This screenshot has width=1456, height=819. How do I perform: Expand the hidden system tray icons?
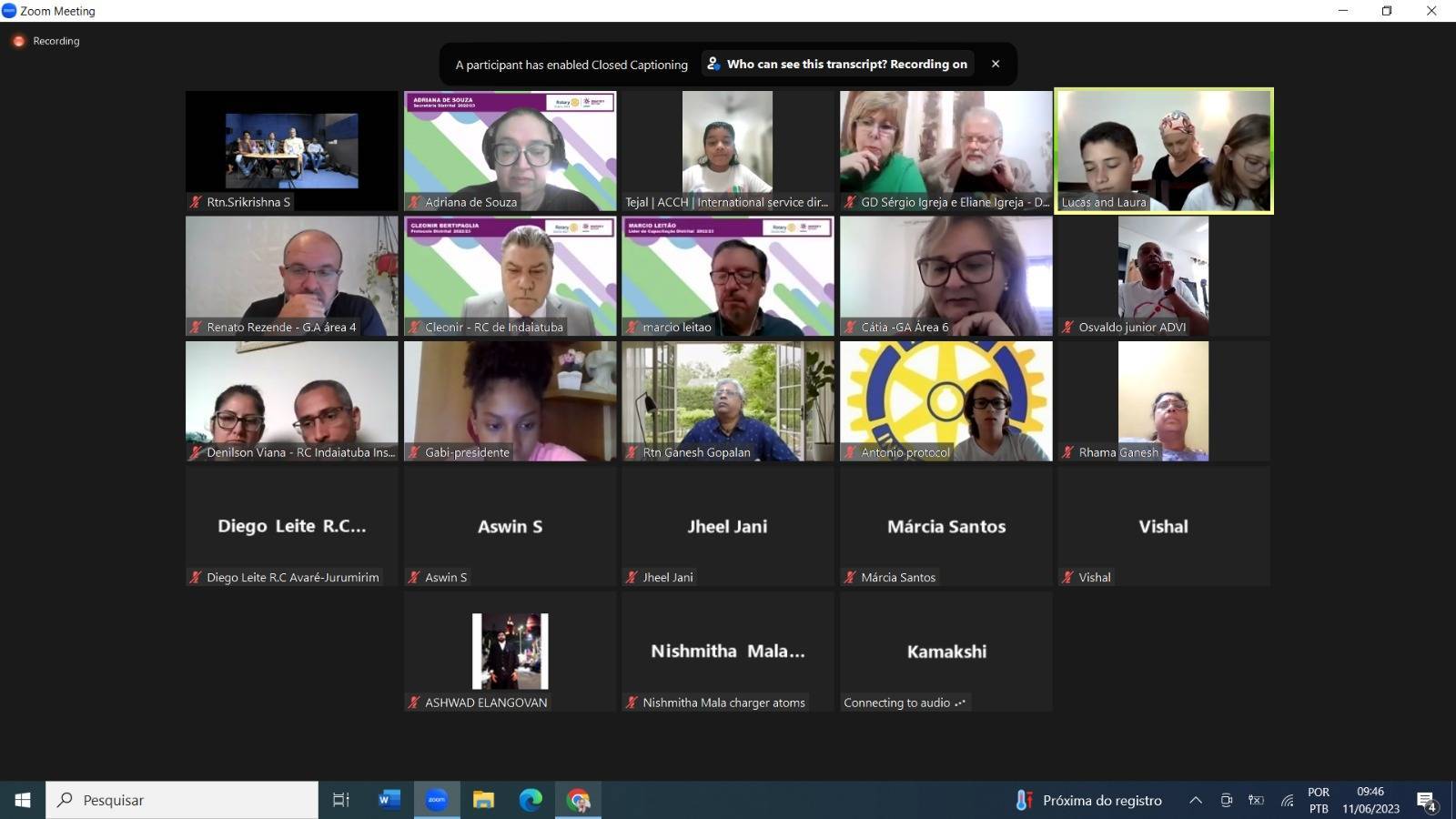click(1196, 800)
